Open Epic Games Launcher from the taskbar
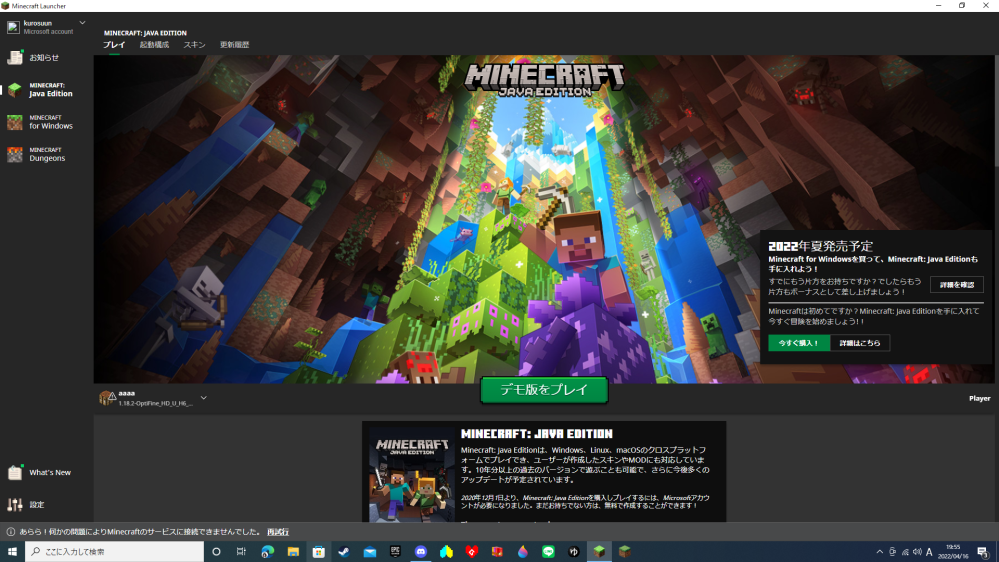This screenshot has width=999, height=562. [395, 551]
